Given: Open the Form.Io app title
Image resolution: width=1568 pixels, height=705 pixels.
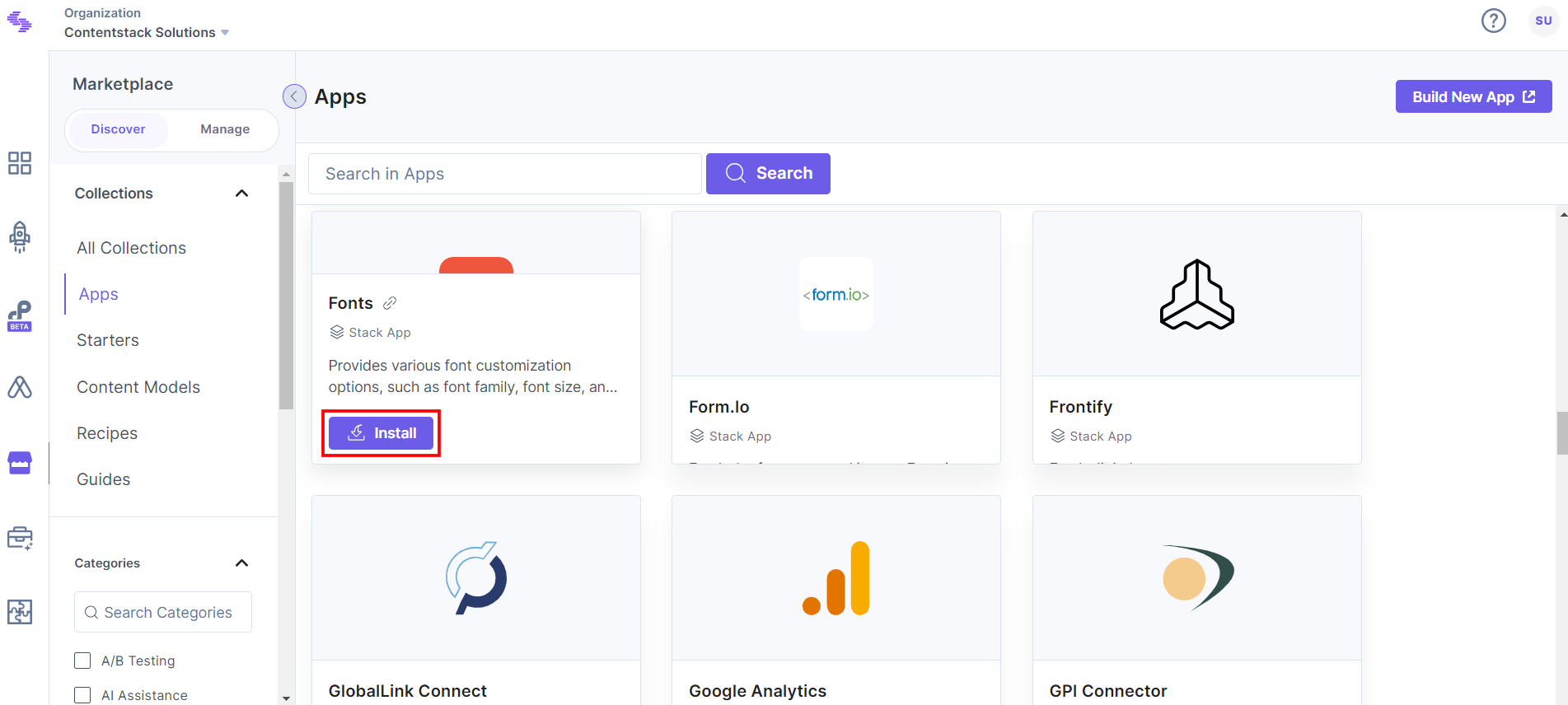Looking at the screenshot, I should [719, 407].
